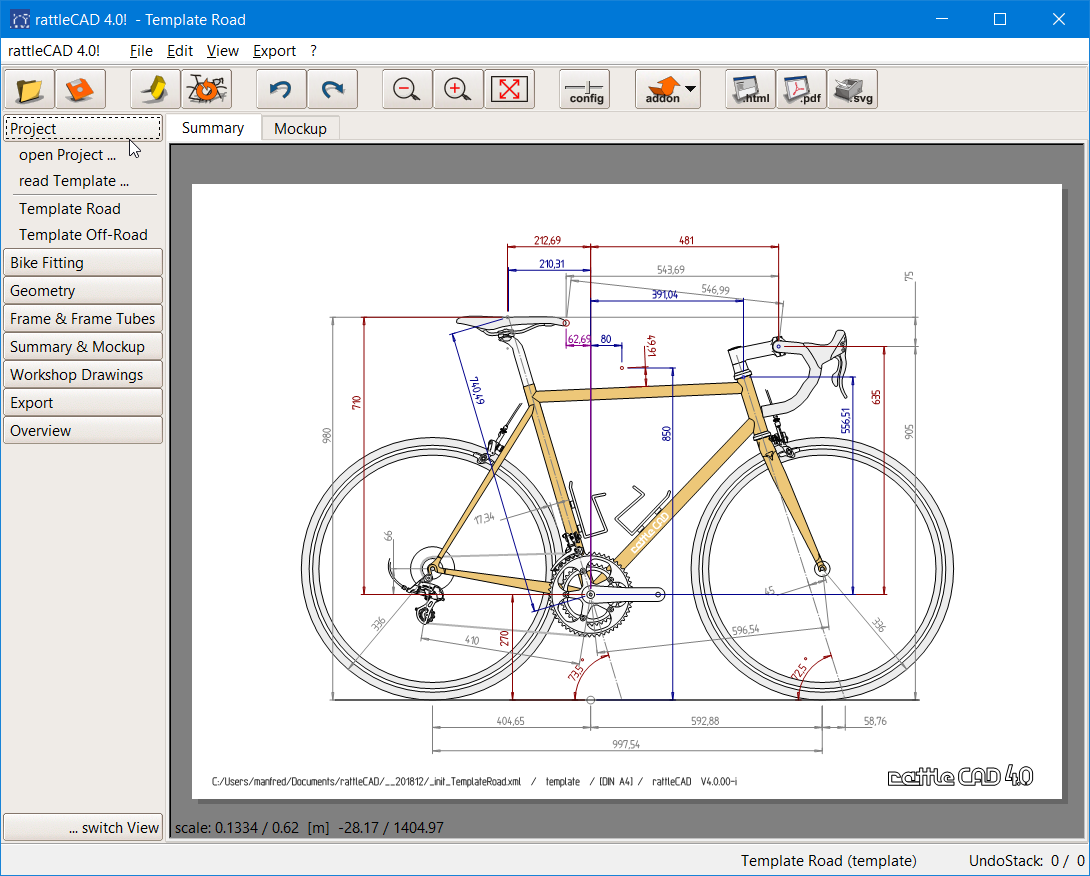Load Template Off-Road from sidebar
The image size is (1090, 876).
[x=83, y=235]
